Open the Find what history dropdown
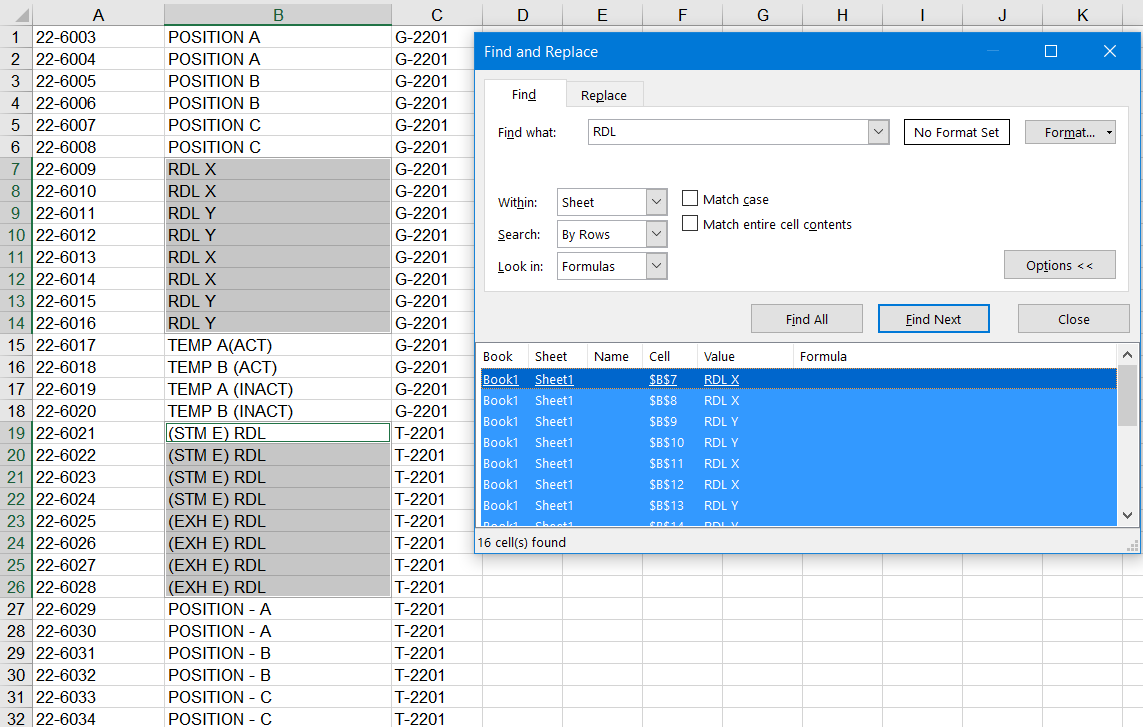This screenshot has width=1143, height=727. click(x=878, y=132)
